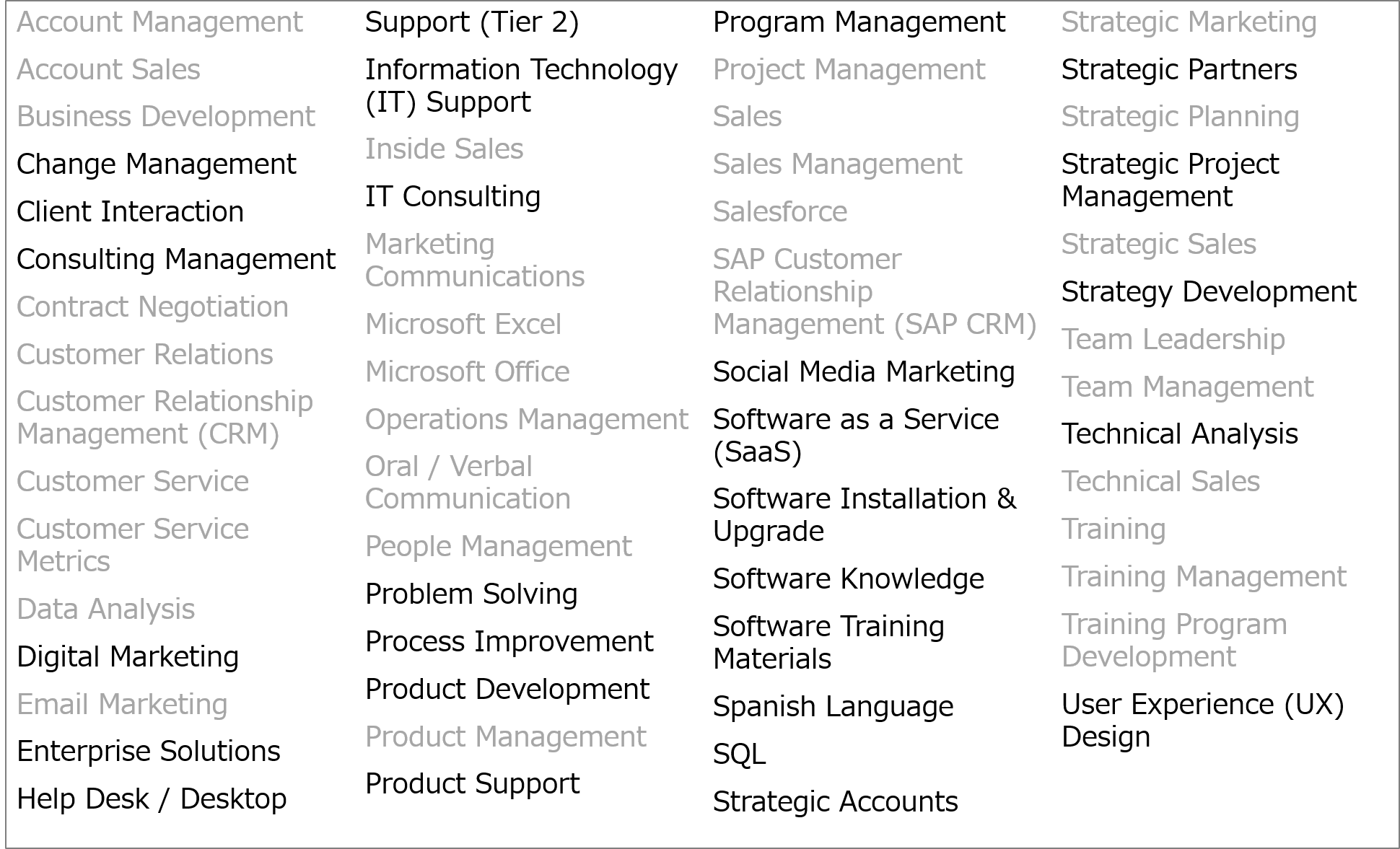Select the Change Management skill
The image size is (1400, 849).
pos(156,164)
